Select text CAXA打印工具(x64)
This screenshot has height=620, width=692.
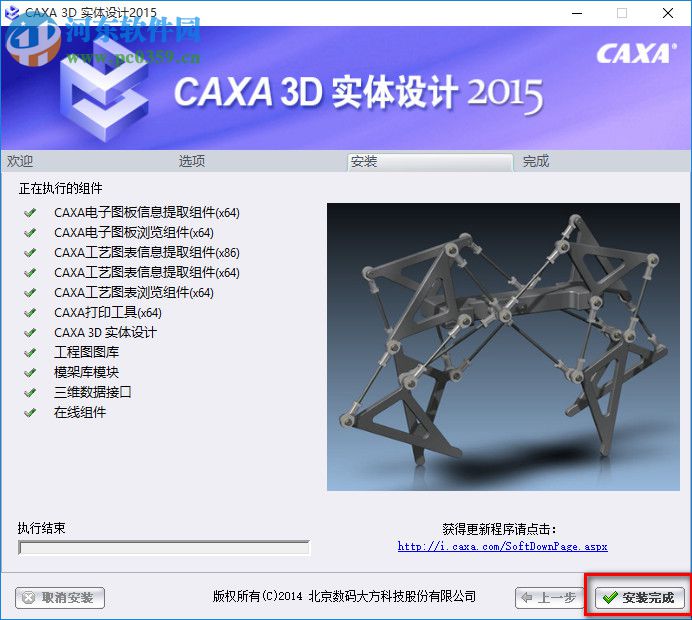108,312
